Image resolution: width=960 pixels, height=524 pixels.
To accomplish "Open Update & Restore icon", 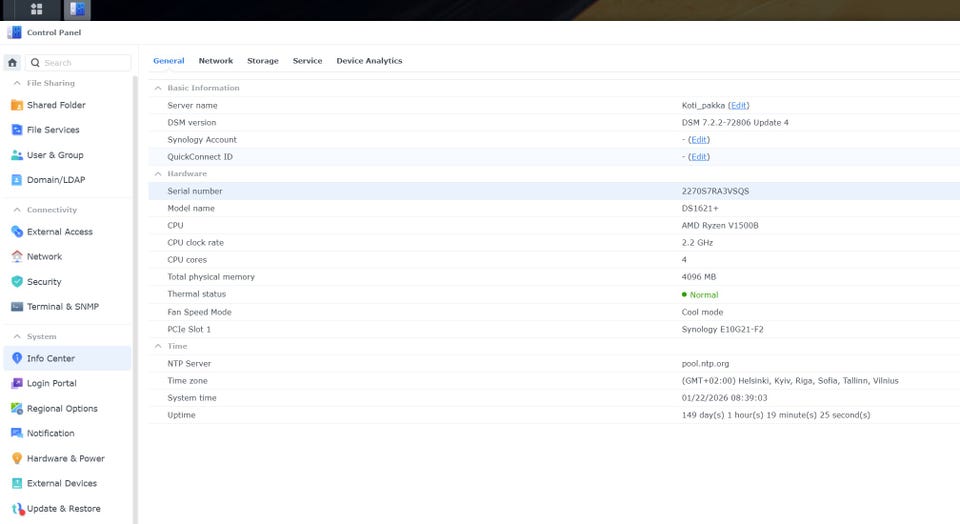I will pos(17,509).
